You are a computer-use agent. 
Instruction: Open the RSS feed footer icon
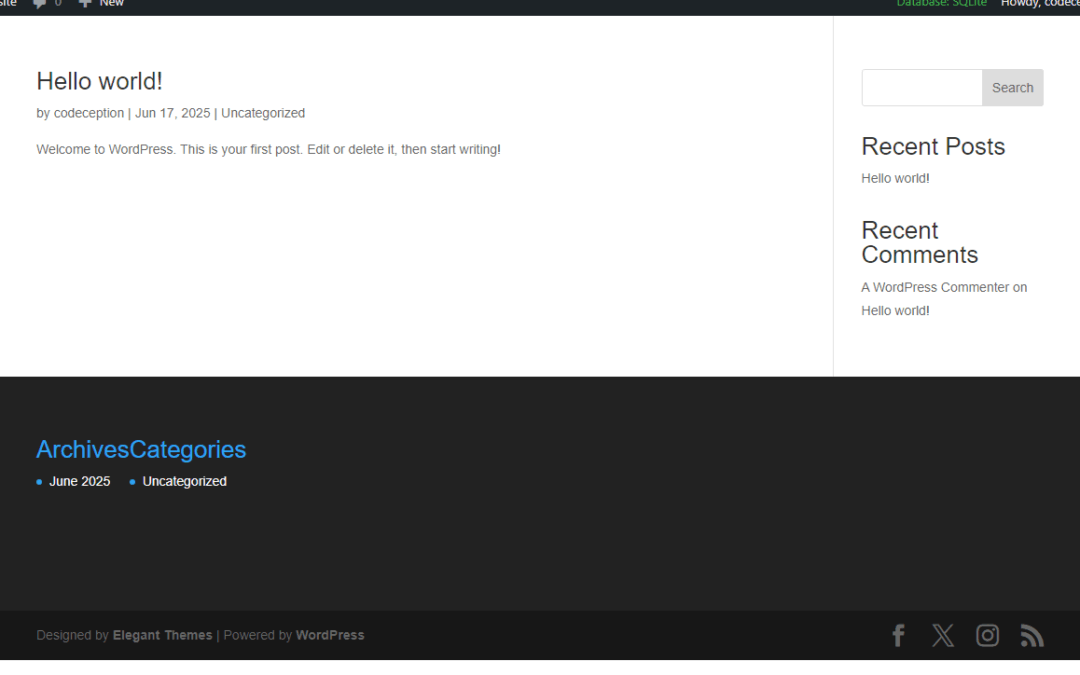click(1032, 635)
